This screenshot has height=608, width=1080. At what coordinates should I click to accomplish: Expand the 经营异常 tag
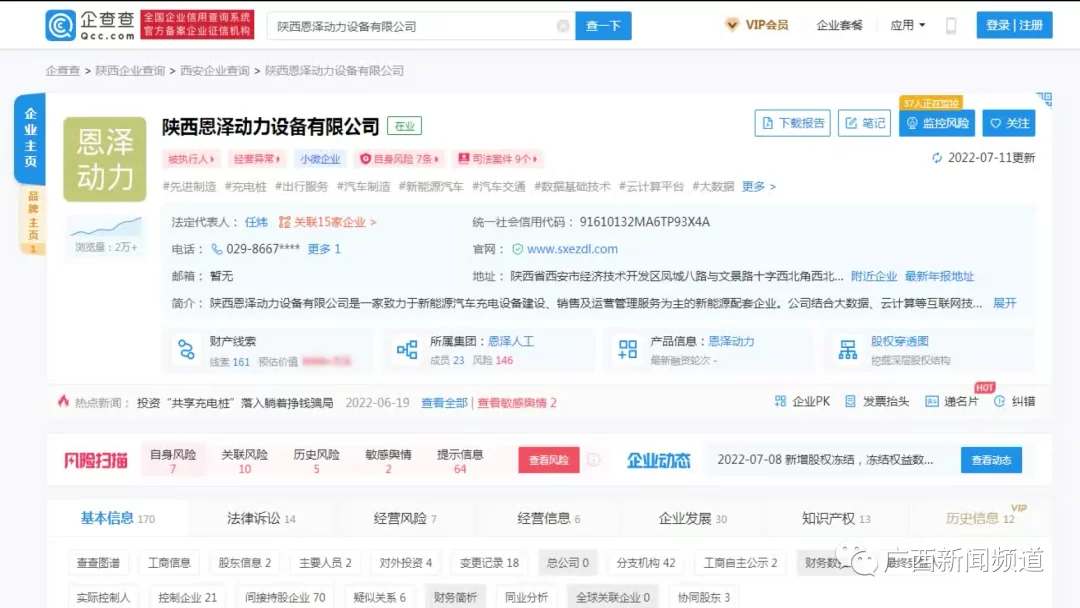point(256,159)
